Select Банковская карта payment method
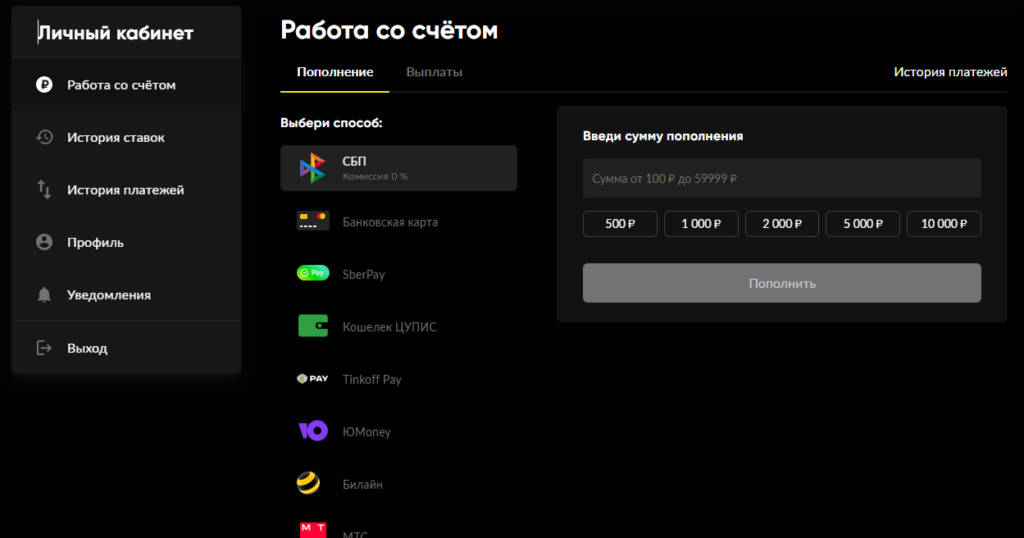The image size is (1024, 538). [398, 222]
